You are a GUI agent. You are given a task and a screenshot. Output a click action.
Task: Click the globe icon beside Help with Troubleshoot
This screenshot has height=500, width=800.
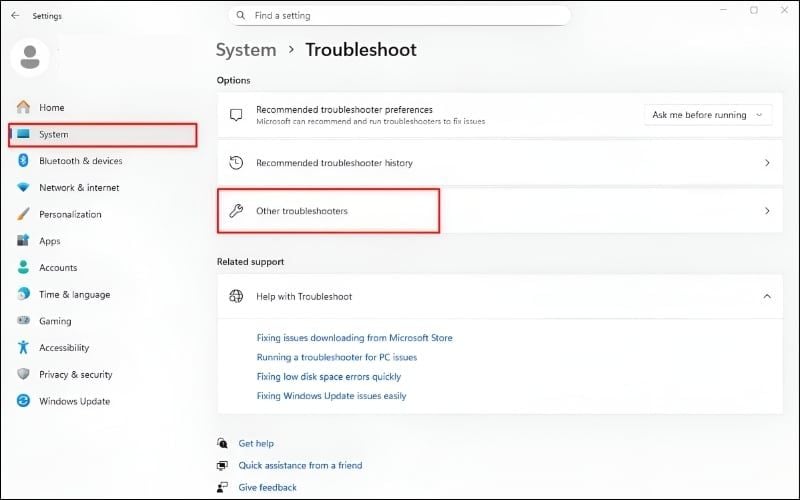(x=236, y=296)
